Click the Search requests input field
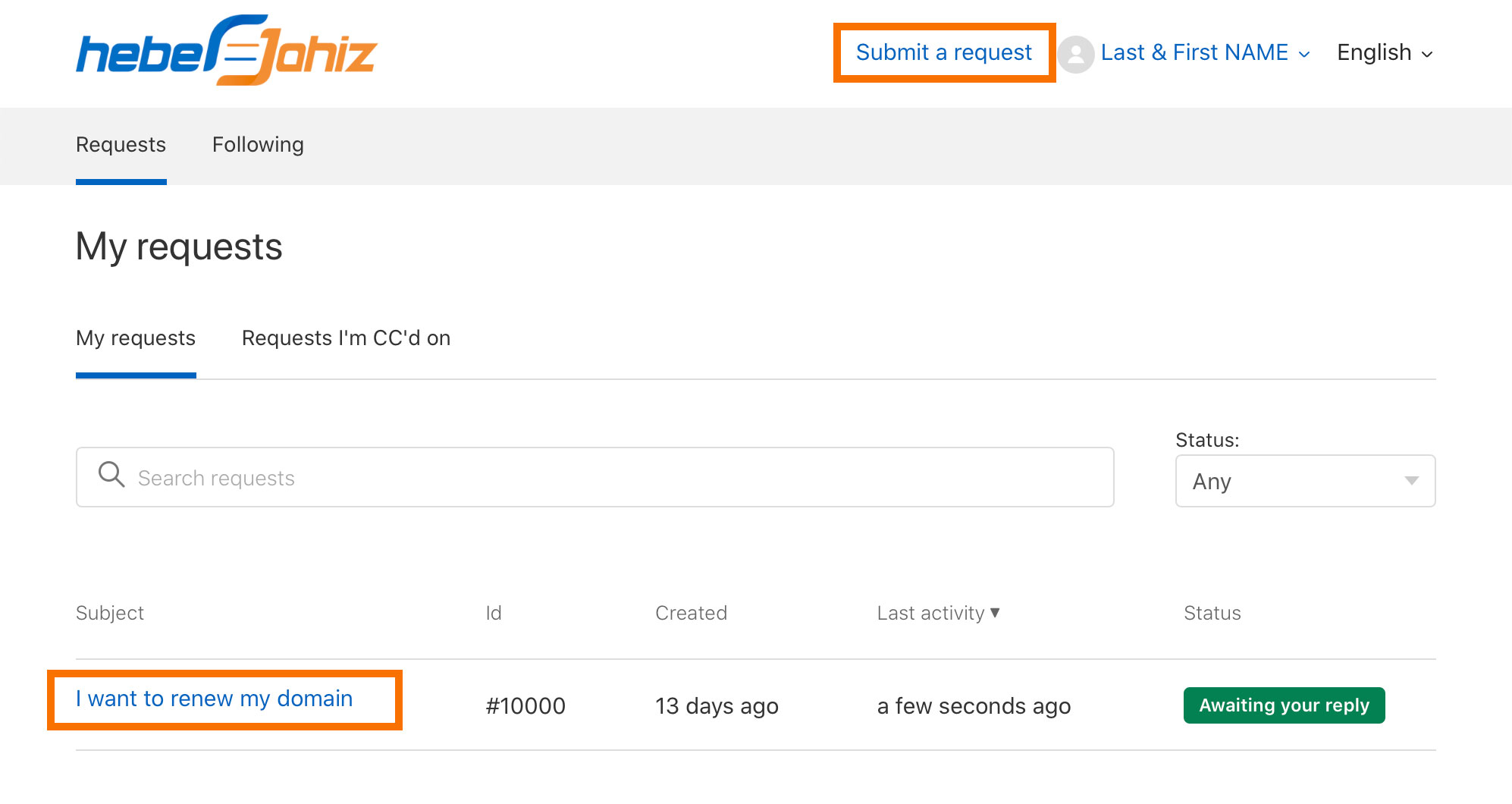 (595, 477)
